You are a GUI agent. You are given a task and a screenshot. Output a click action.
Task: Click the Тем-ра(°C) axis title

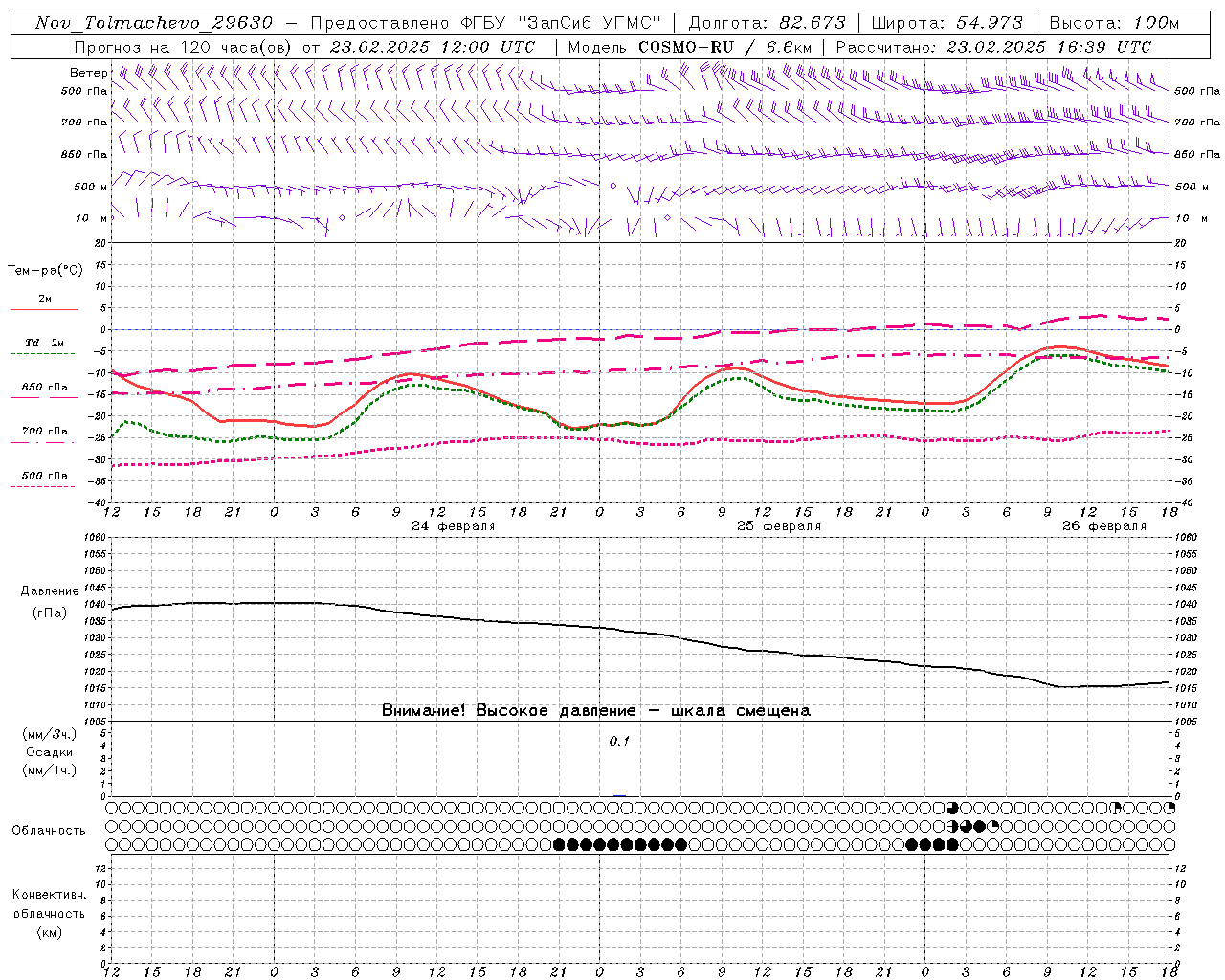45,271
